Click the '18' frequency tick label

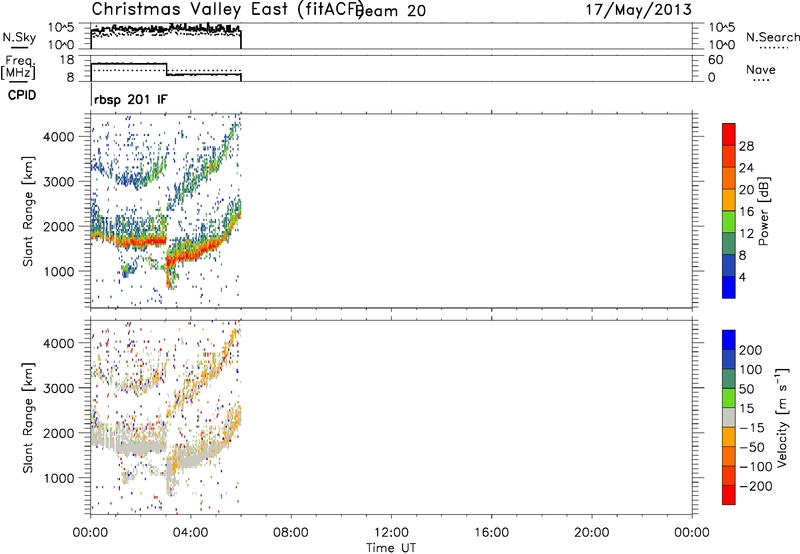click(67, 60)
